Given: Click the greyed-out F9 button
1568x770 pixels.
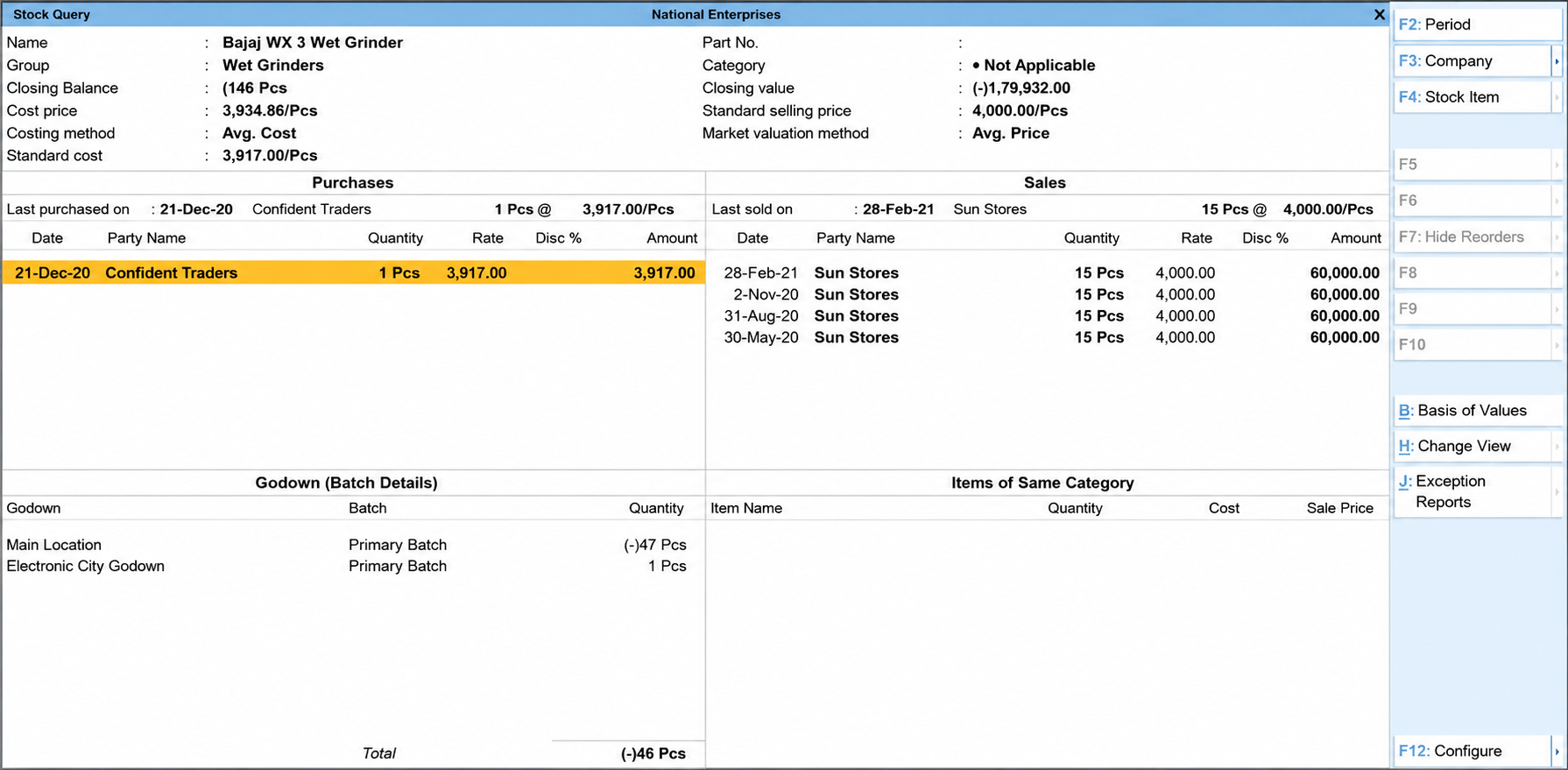Looking at the screenshot, I should coord(1472,309).
